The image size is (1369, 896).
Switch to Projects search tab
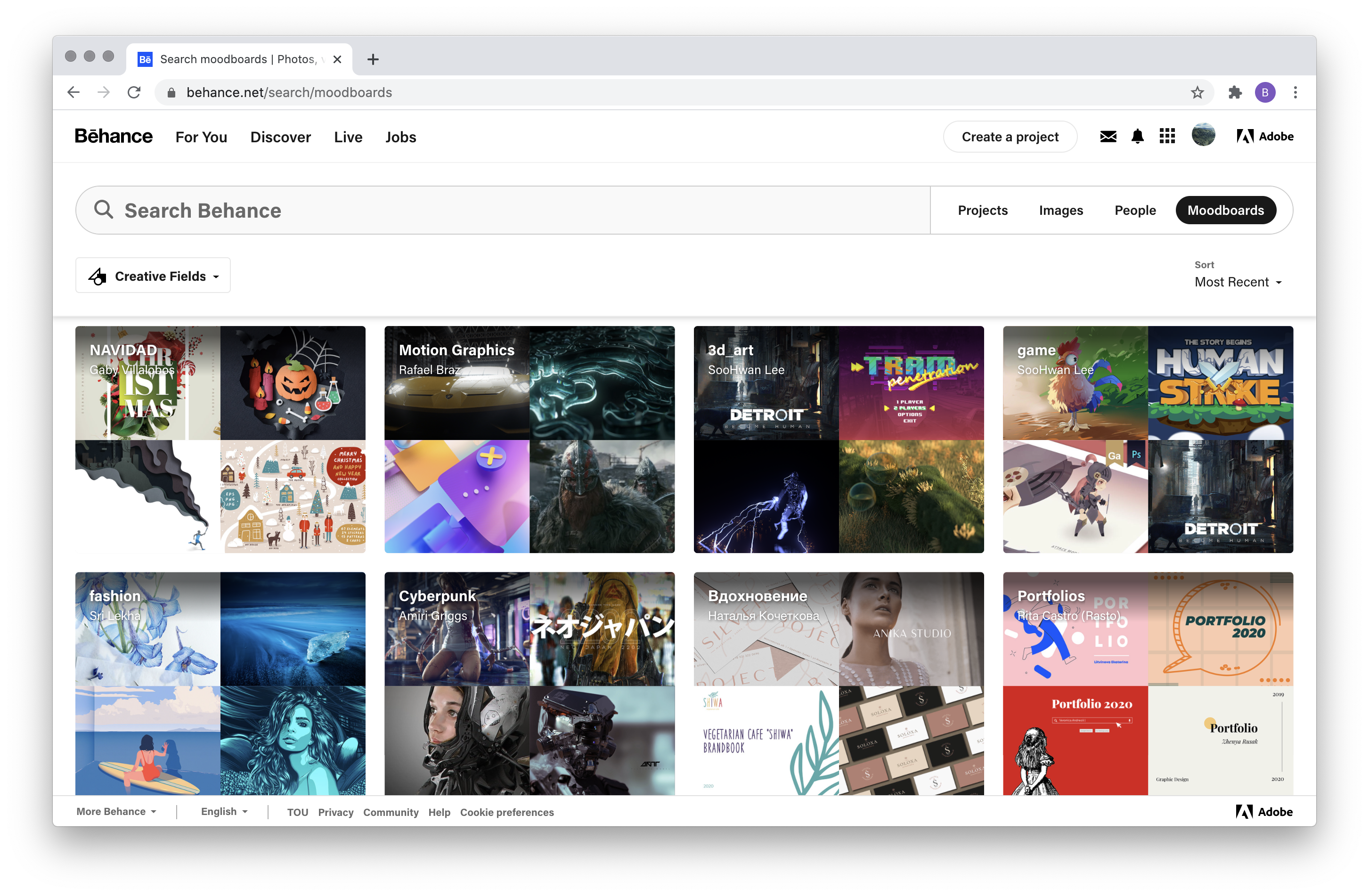982,211
